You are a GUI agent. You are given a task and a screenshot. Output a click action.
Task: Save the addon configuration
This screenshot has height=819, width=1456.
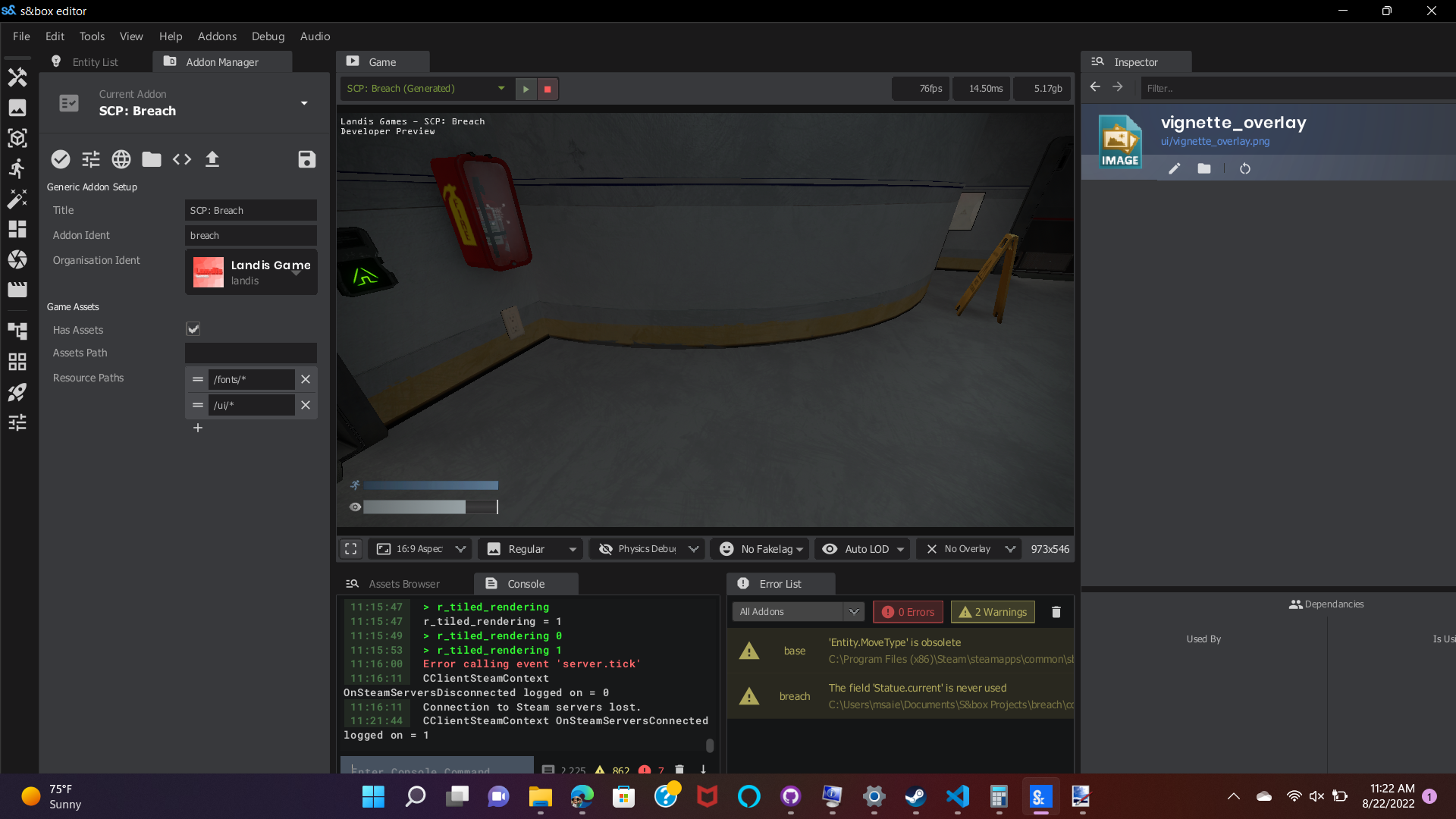(x=306, y=159)
